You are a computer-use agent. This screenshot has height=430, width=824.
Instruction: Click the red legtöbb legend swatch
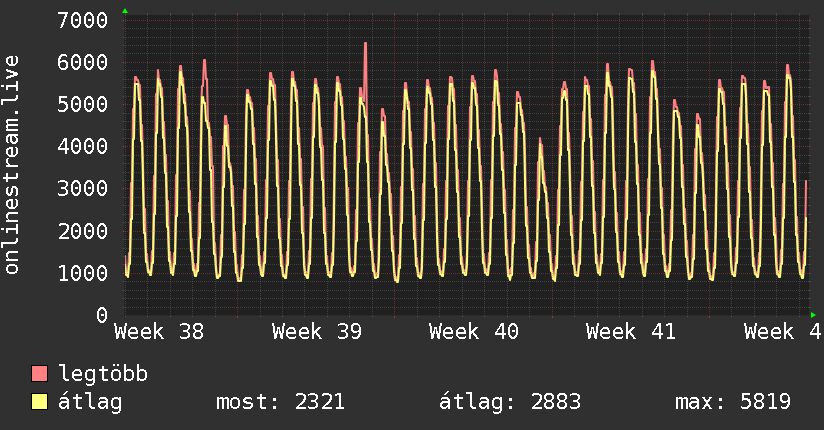[x=40, y=374]
